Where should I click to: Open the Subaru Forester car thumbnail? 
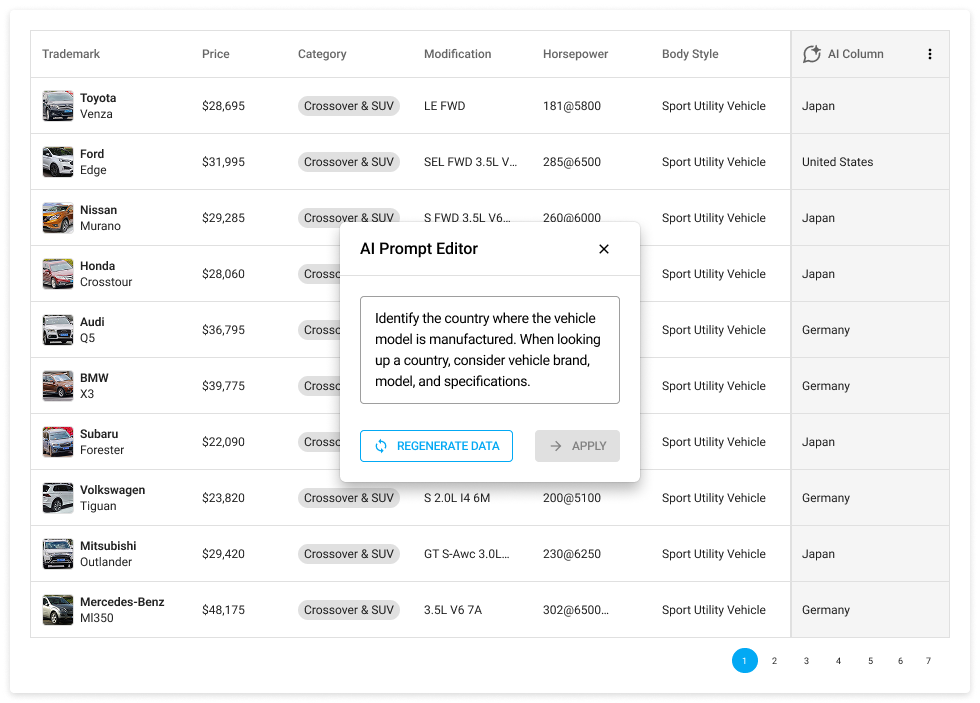tap(58, 442)
